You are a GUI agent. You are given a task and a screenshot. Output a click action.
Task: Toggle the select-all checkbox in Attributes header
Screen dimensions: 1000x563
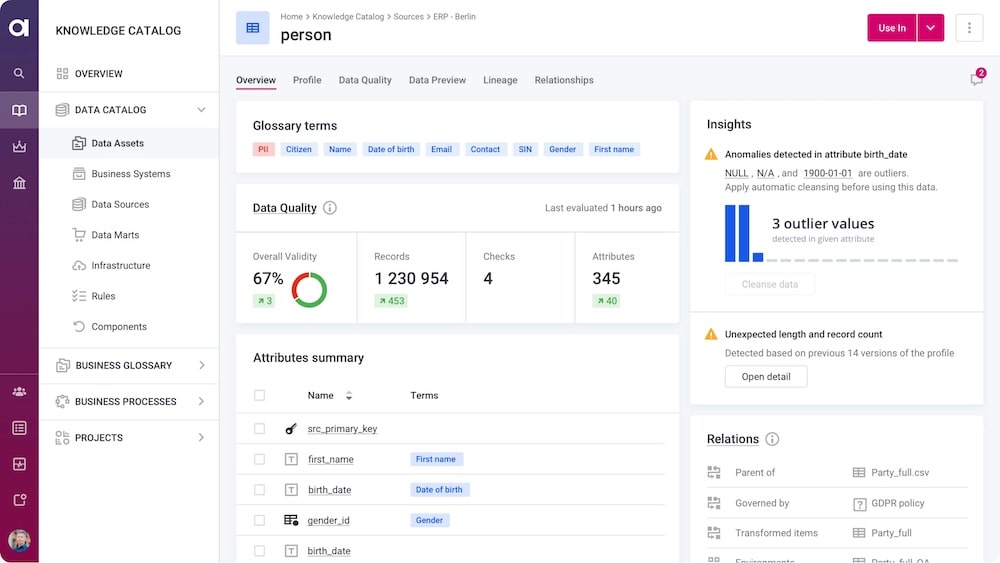(260, 395)
